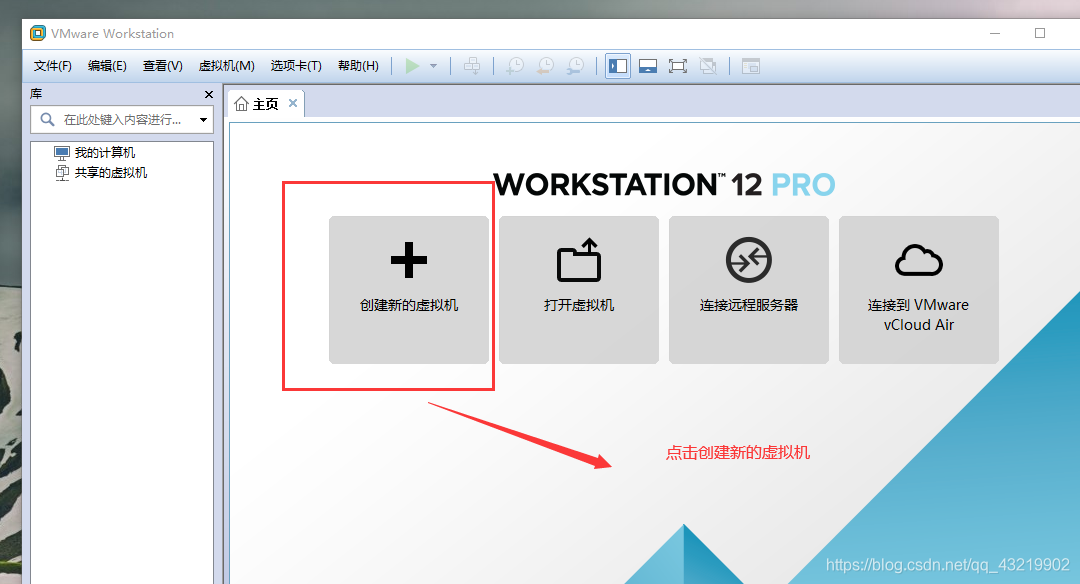Viewport: 1080px width, 584px height.
Task: Open the 帮助(H) menu
Action: (x=358, y=66)
